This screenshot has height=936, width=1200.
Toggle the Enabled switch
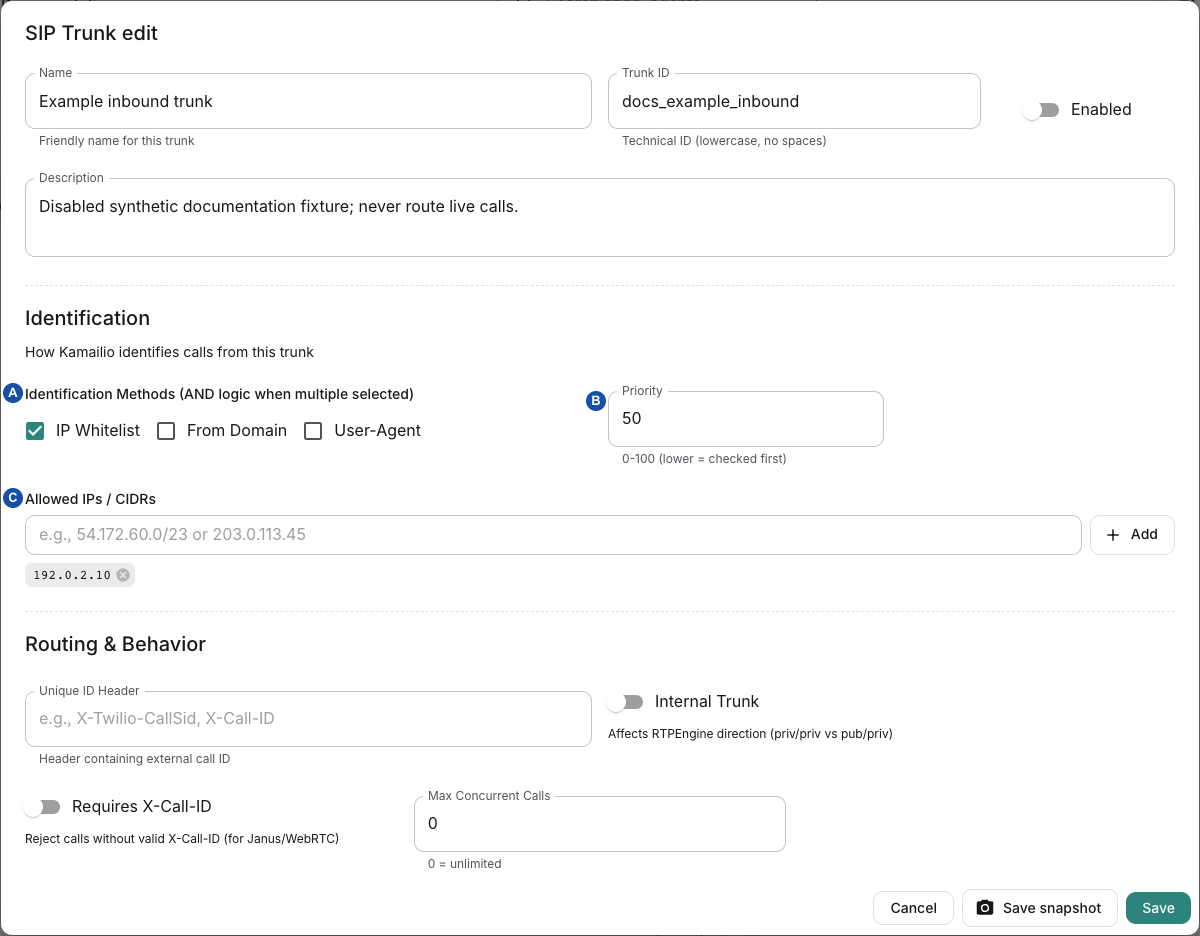[x=1041, y=110]
